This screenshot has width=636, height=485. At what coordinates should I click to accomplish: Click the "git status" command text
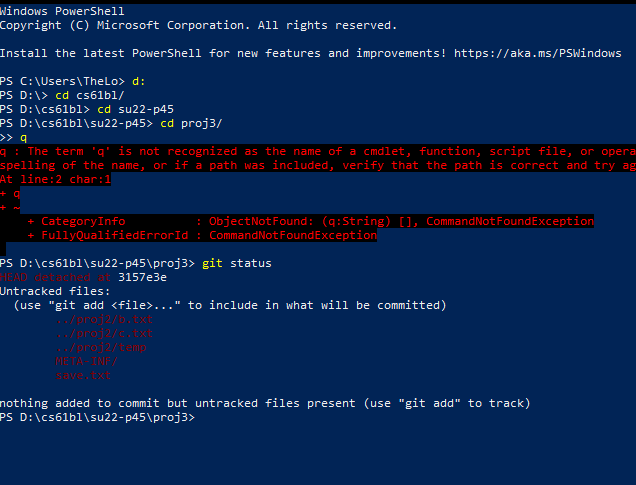tap(237, 262)
